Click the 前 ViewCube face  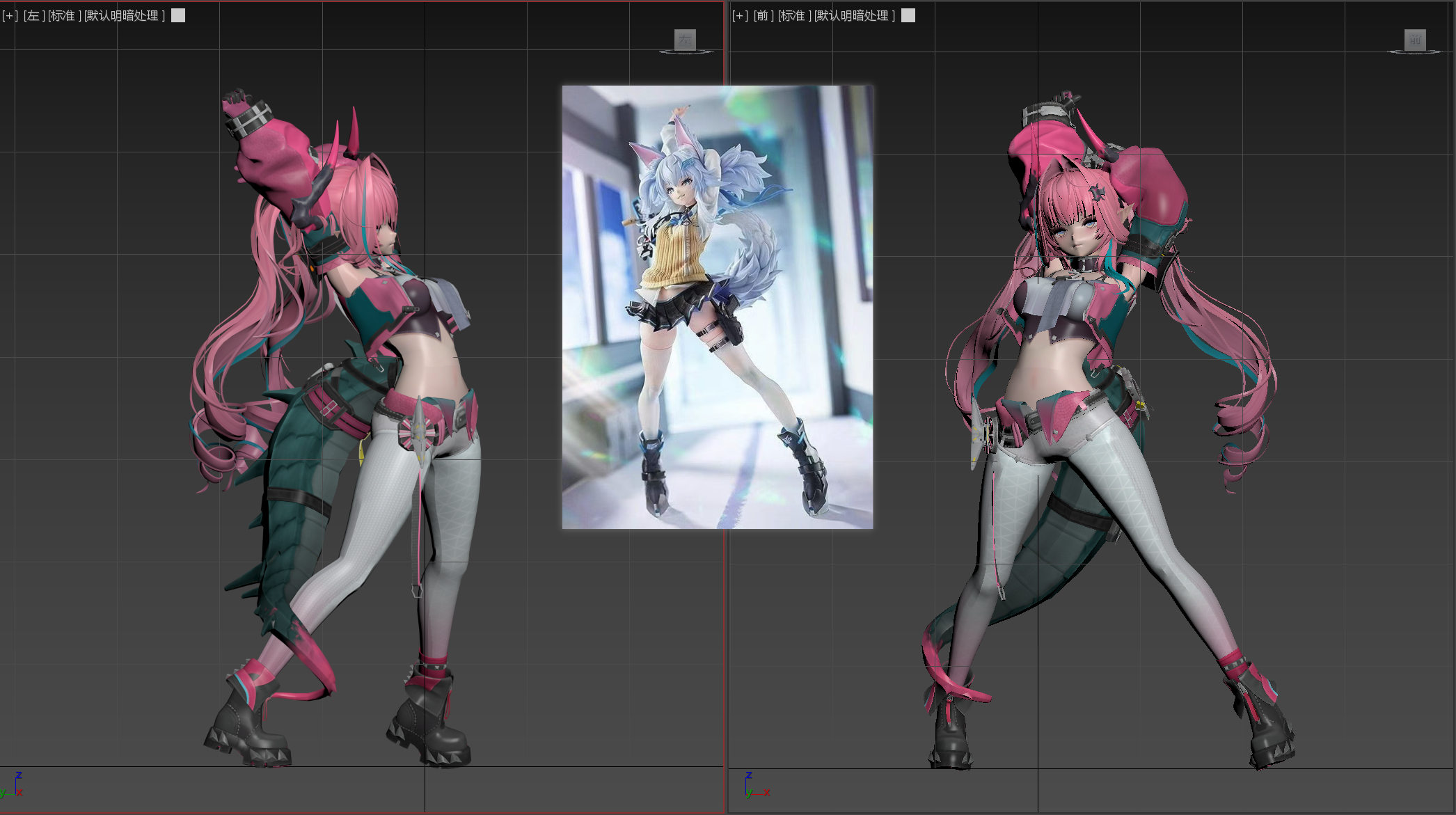click(1415, 40)
